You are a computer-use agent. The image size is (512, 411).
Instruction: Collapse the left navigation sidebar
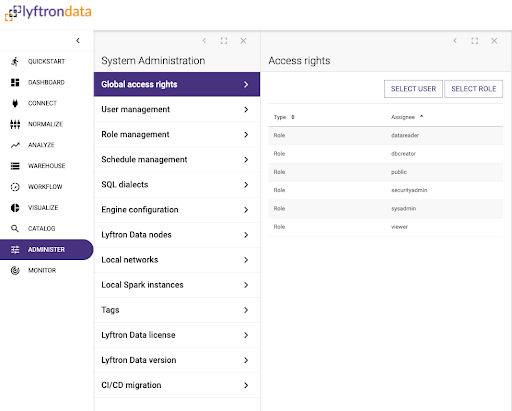(x=78, y=41)
